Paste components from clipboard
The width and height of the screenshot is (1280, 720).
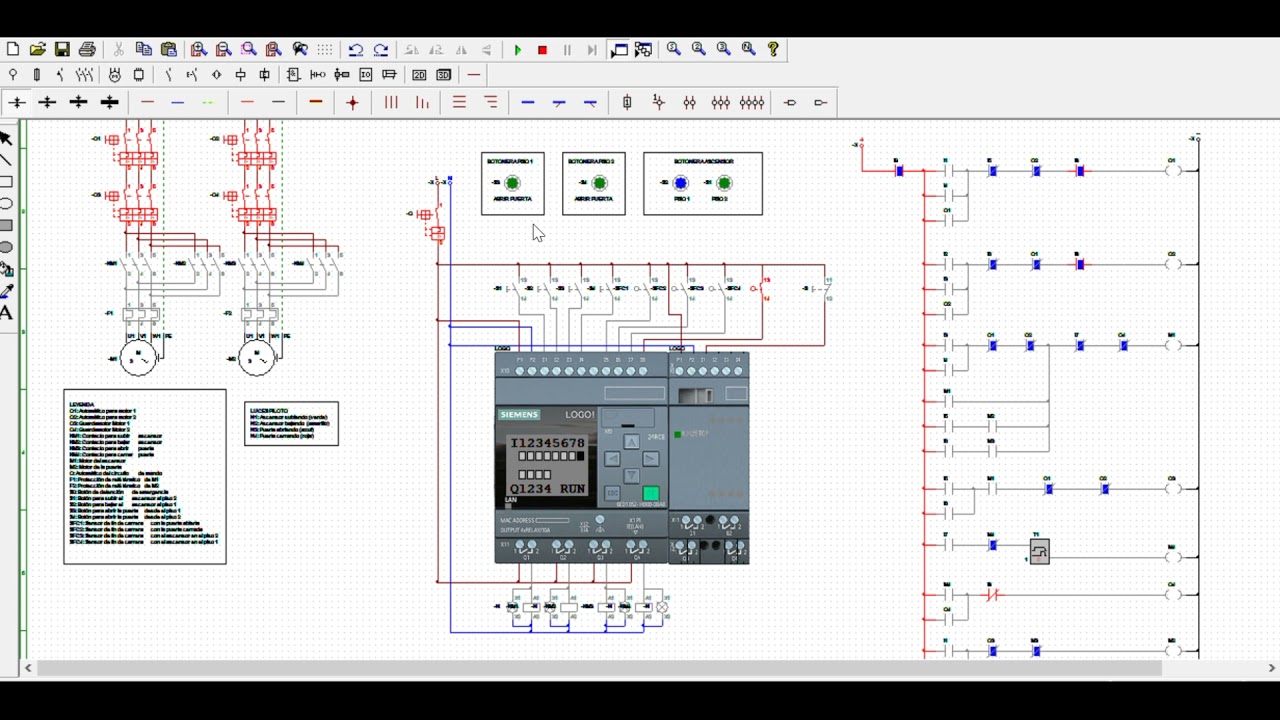[168, 49]
